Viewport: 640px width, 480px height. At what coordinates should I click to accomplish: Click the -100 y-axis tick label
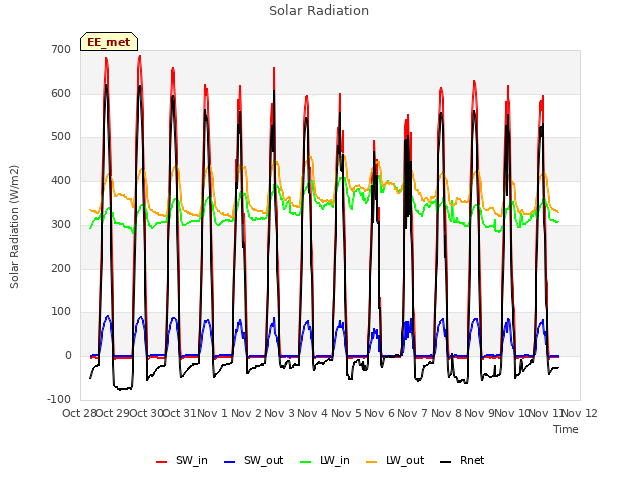pyautogui.click(x=59, y=399)
